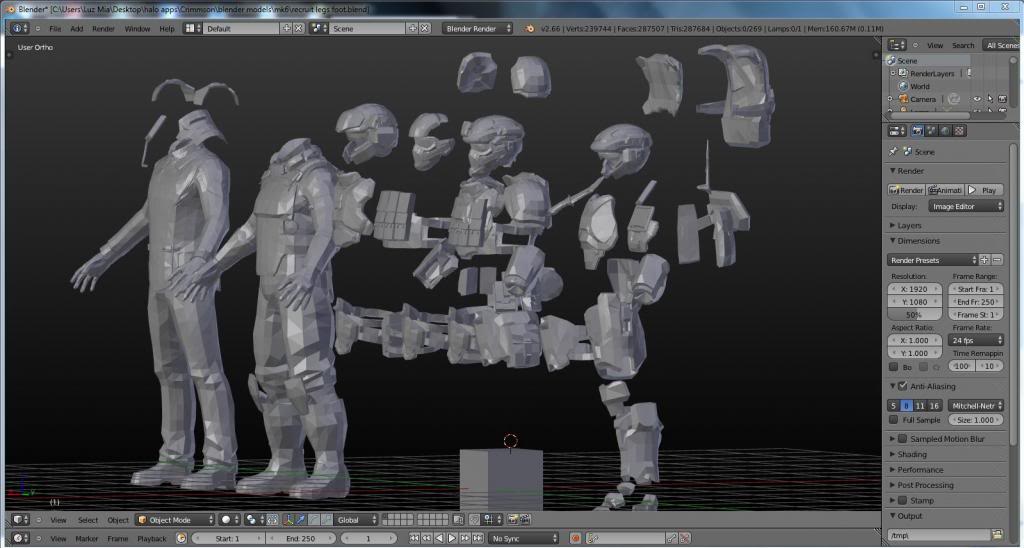Open the outliner editor type icon
The image size is (1024, 548).
[x=897, y=45]
